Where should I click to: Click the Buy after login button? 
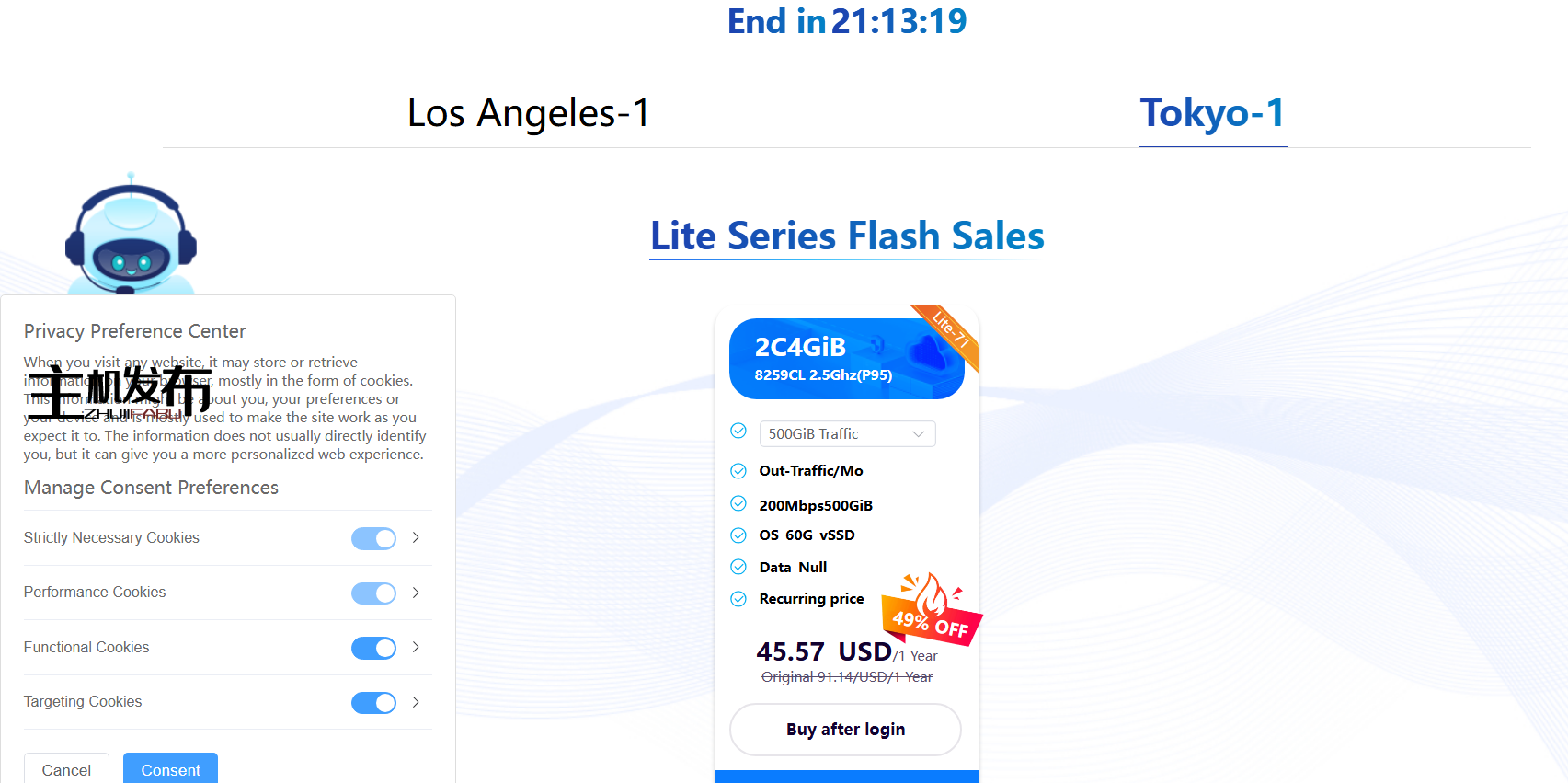[844, 729]
